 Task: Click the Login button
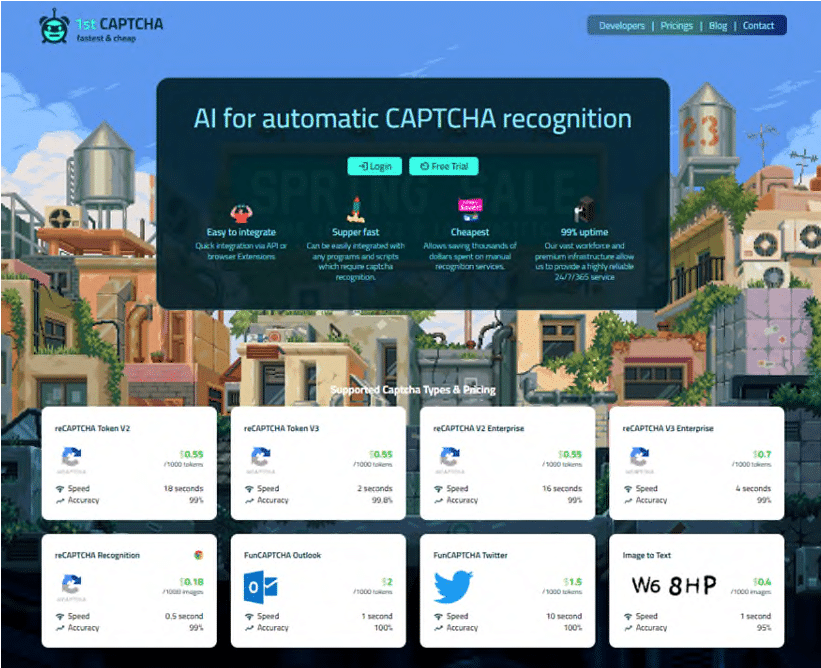(375, 166)
